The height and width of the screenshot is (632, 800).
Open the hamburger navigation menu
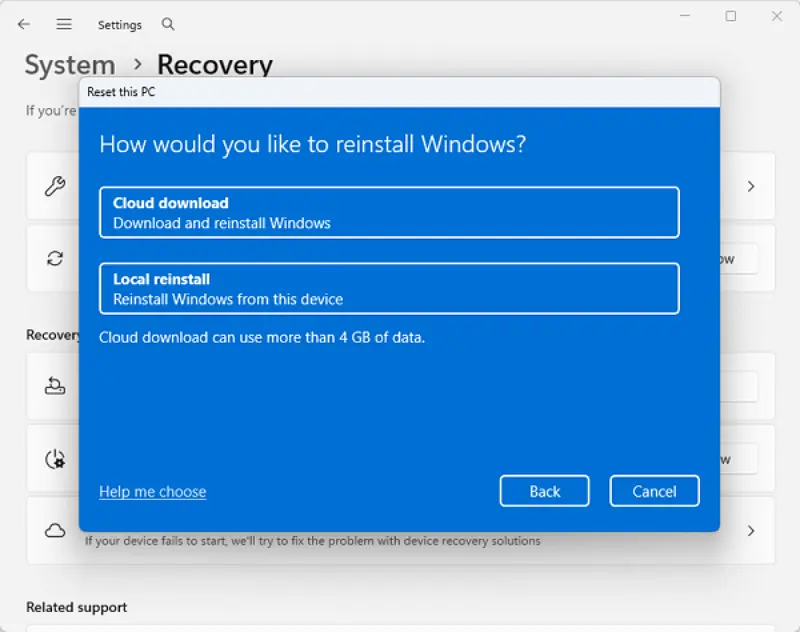tap(64, 24)
